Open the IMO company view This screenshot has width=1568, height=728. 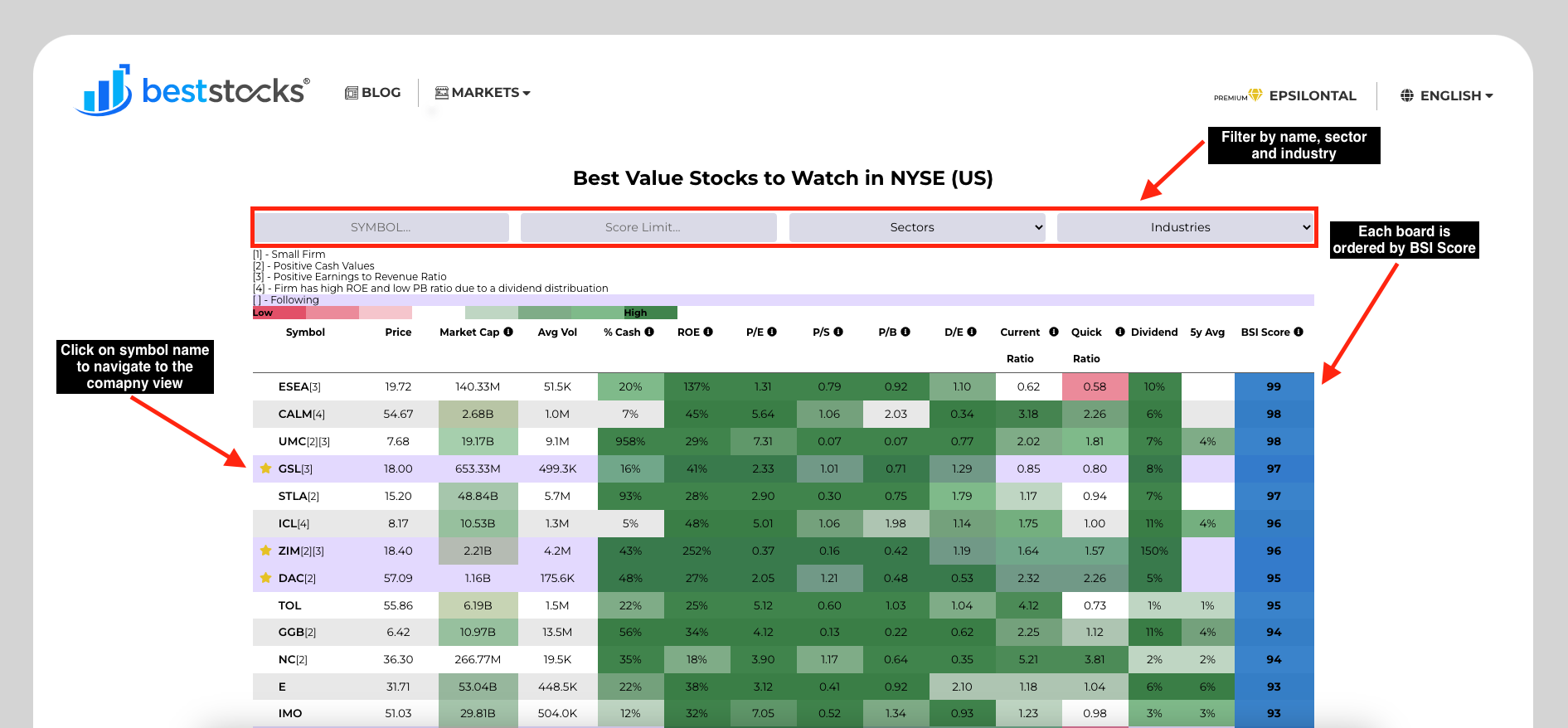pos(290,713)
